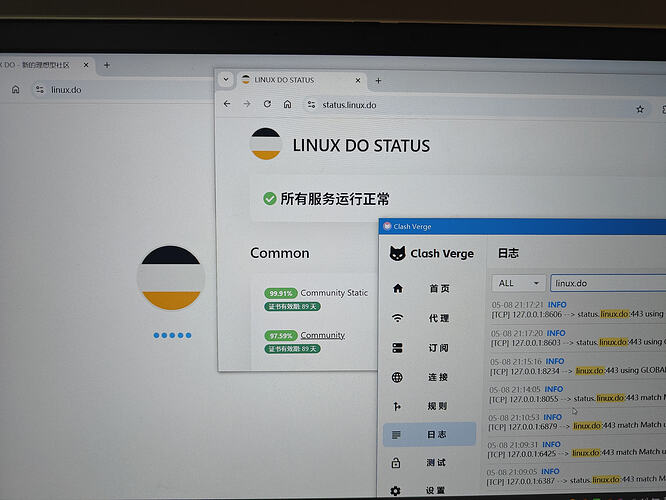Click the 日志 page heading in Clash Verge
The height and width of the screenshot is (500, 666).
coord(508,253)
